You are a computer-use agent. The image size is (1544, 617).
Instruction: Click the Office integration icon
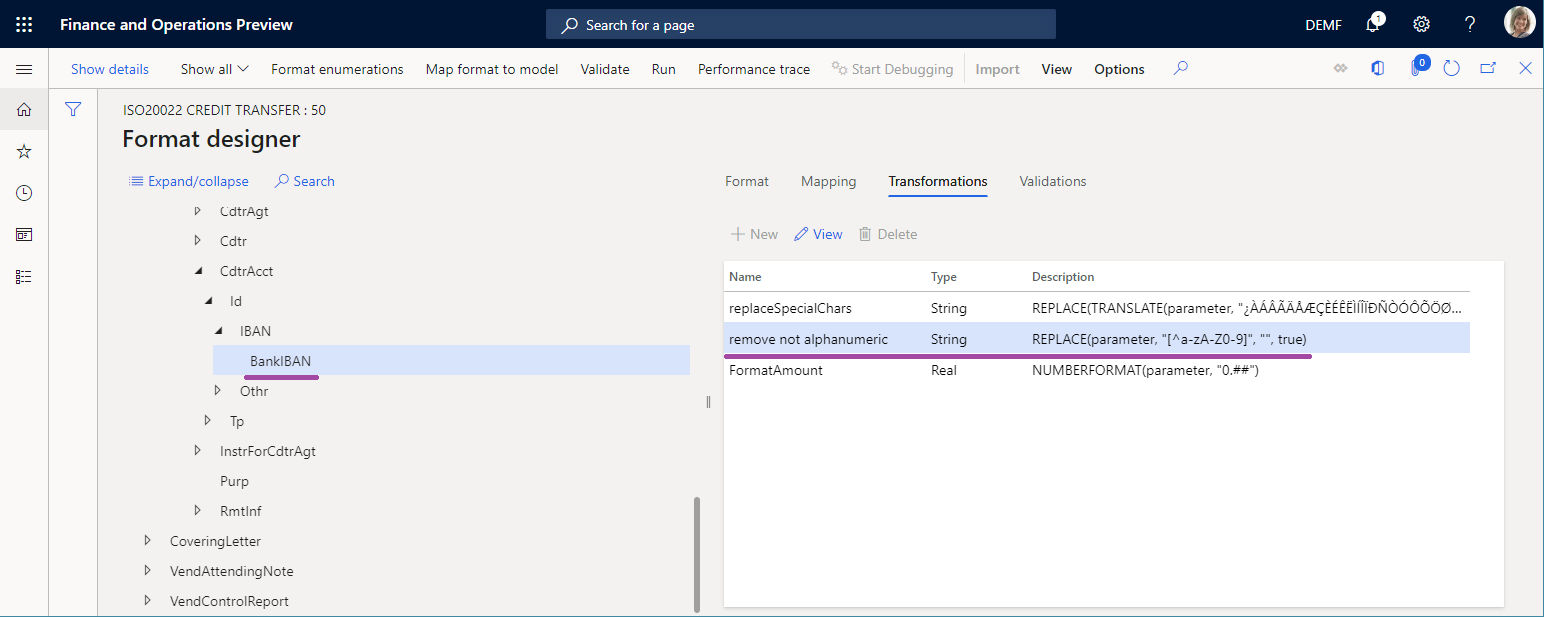[1377, 68]
